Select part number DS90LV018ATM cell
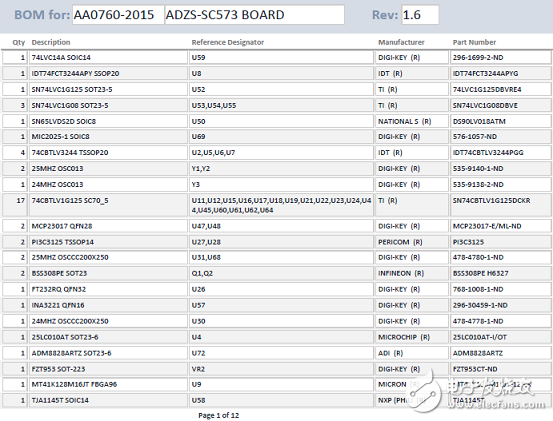 point(500,121)
